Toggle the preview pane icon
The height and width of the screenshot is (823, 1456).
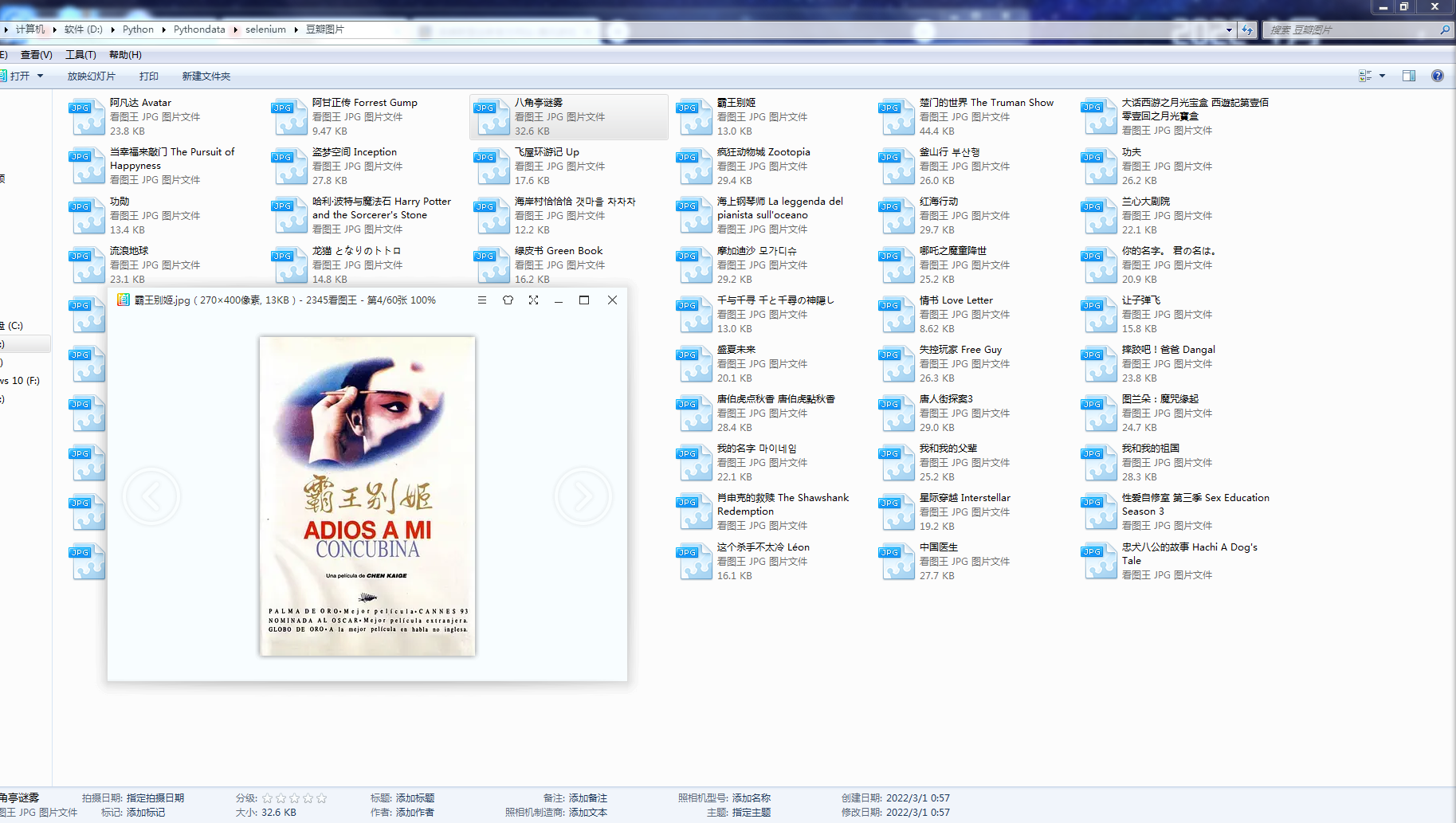coord(1409,76)
